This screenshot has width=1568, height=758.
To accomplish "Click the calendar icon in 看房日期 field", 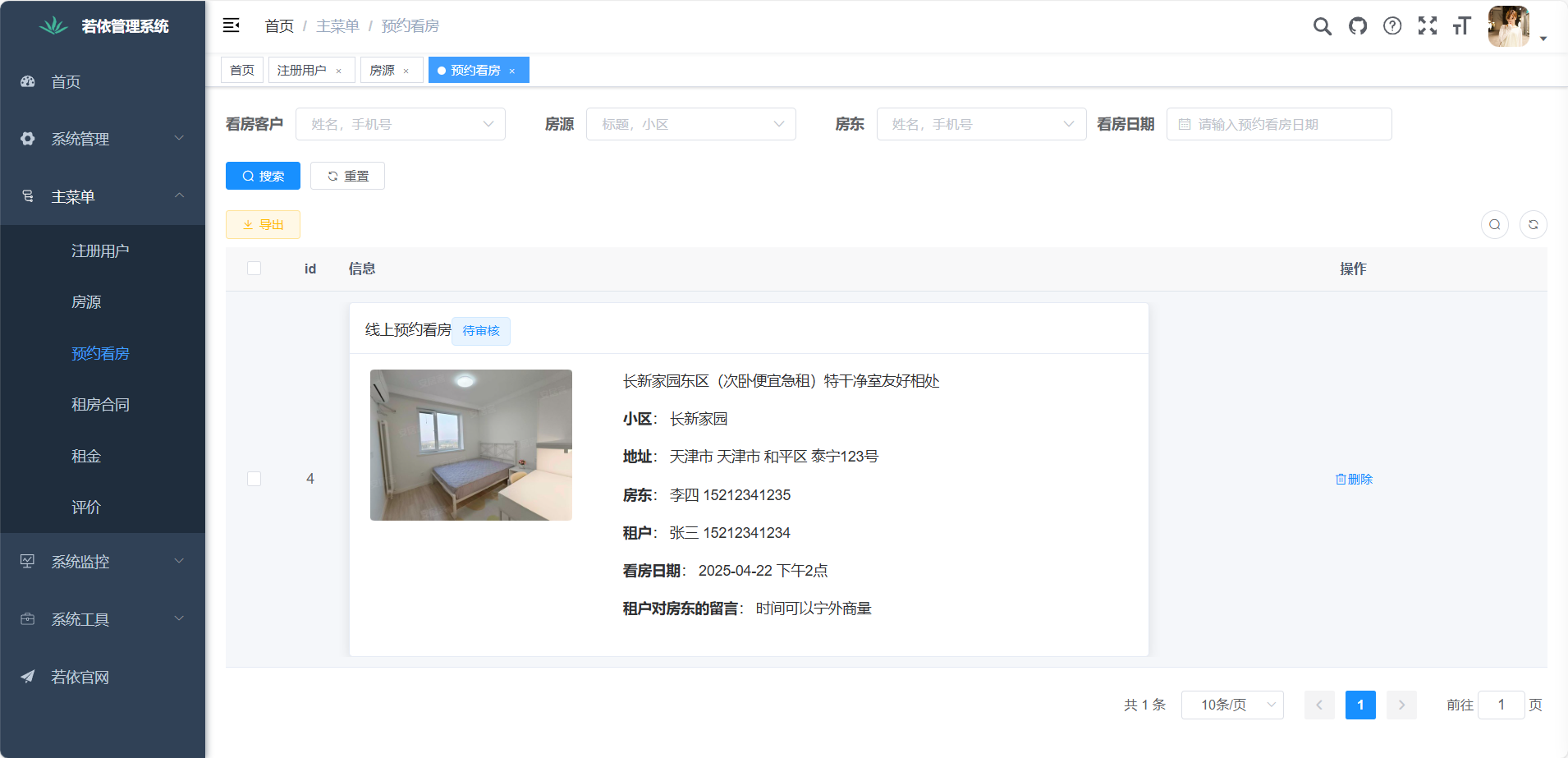I will pyautogui.click(x=1185, y=124).
